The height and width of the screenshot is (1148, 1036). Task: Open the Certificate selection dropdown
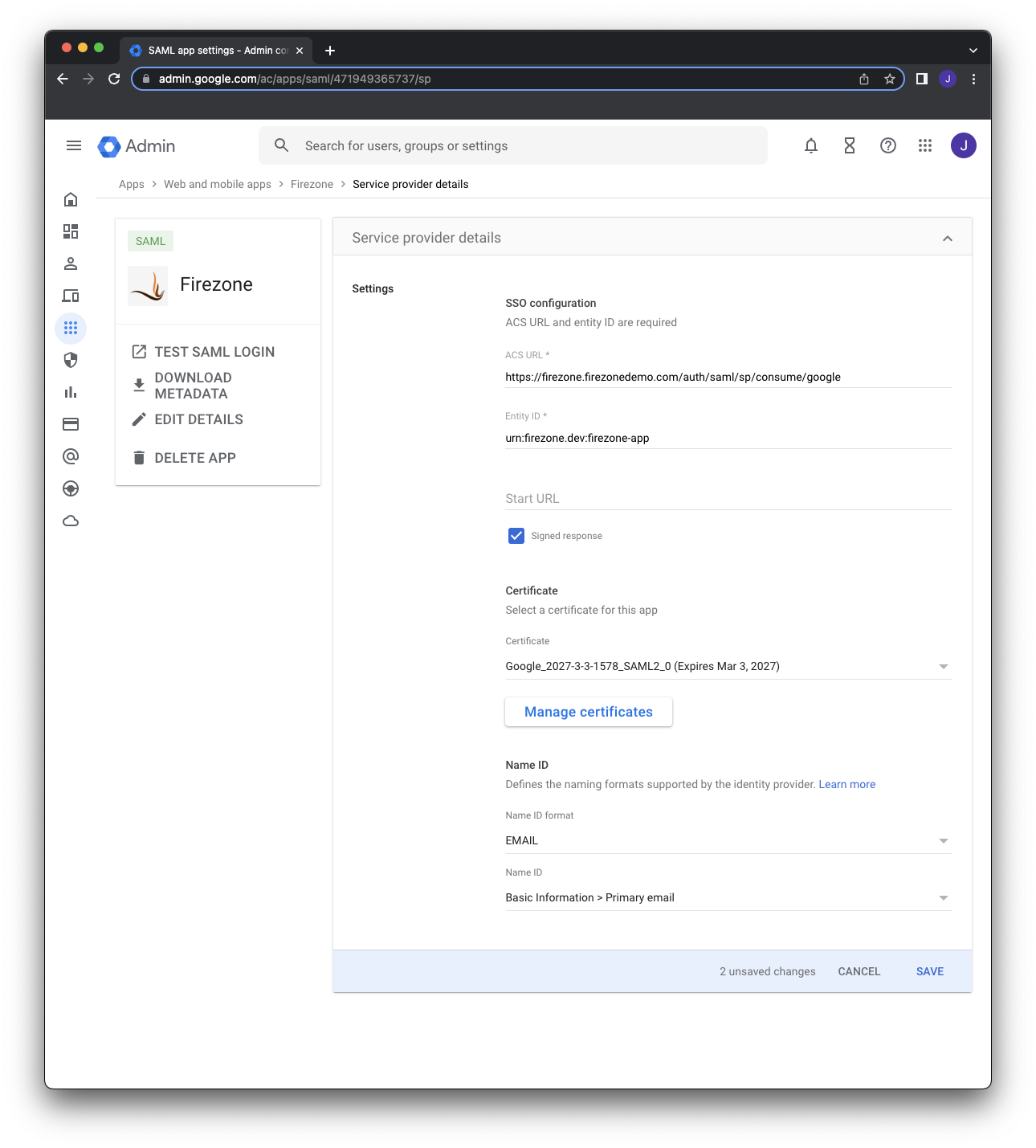click(x=944, y=666)
